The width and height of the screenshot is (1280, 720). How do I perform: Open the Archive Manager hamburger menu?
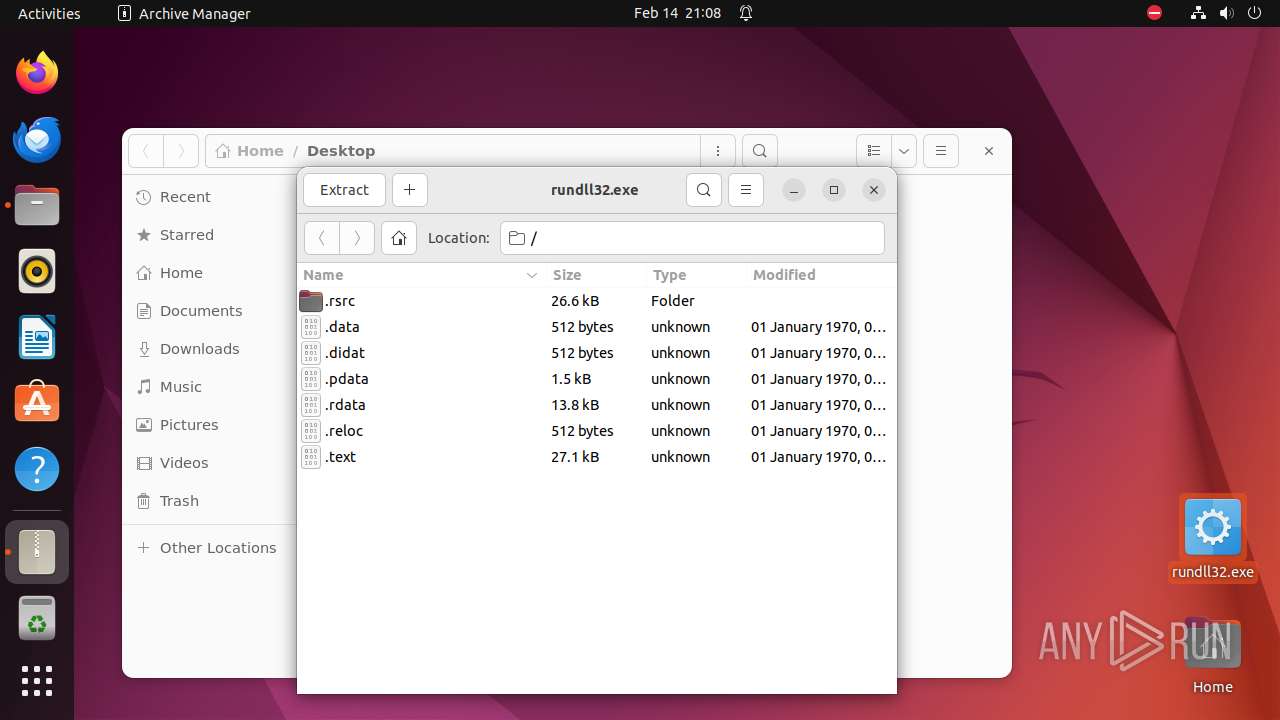click(x=746, y=190)
